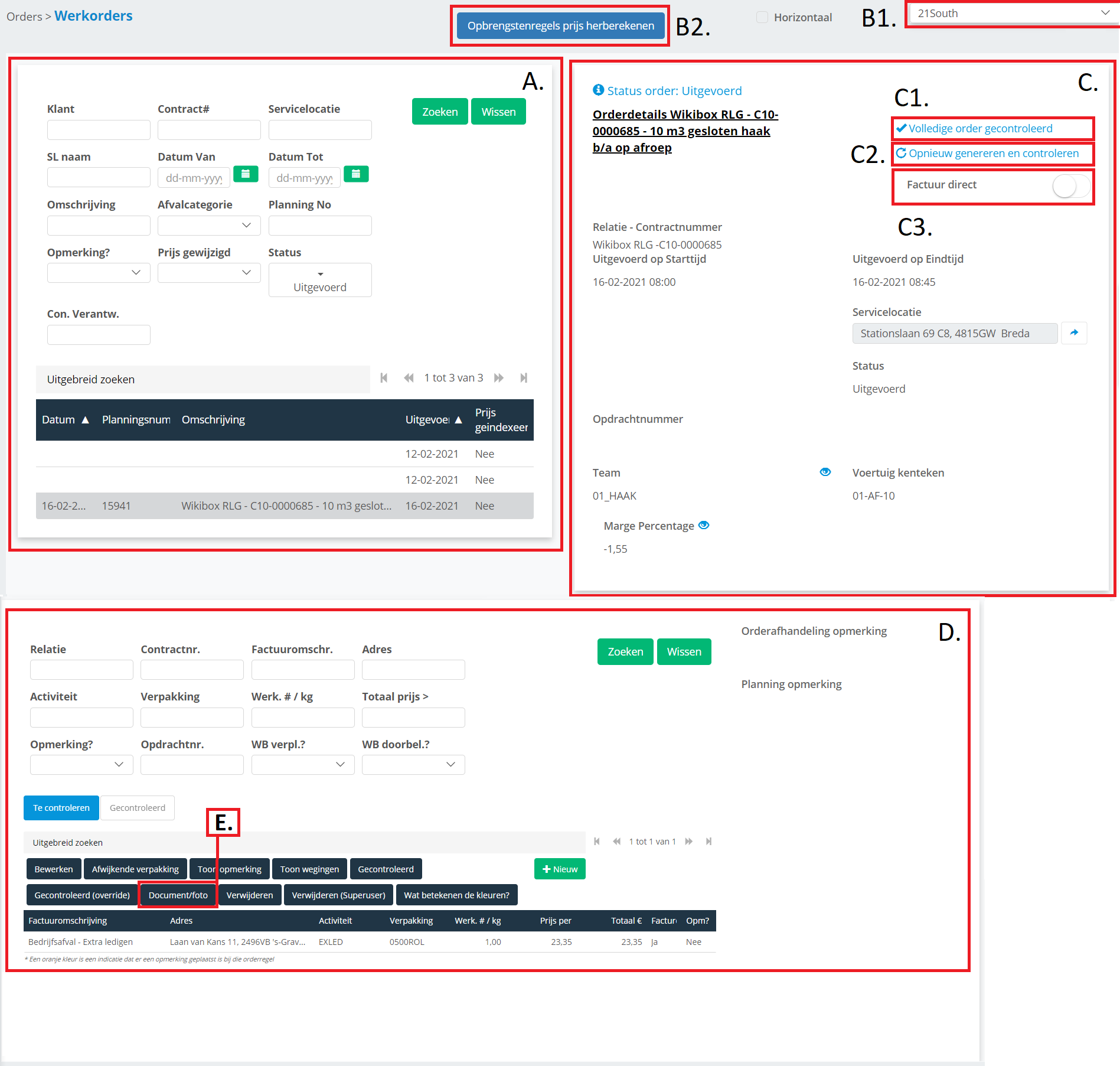This screenshot has width=1120, height=1066.
Task: Expand Uitgebreid zoeken in order lines panel
Action: [x=304, y=843]
